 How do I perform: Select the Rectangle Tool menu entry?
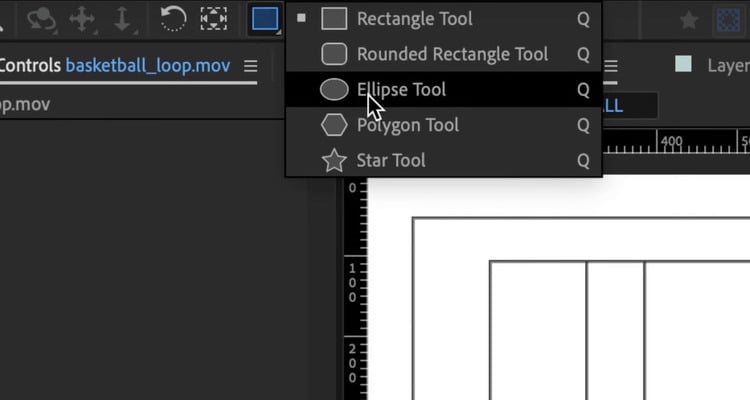pos(443,19)
